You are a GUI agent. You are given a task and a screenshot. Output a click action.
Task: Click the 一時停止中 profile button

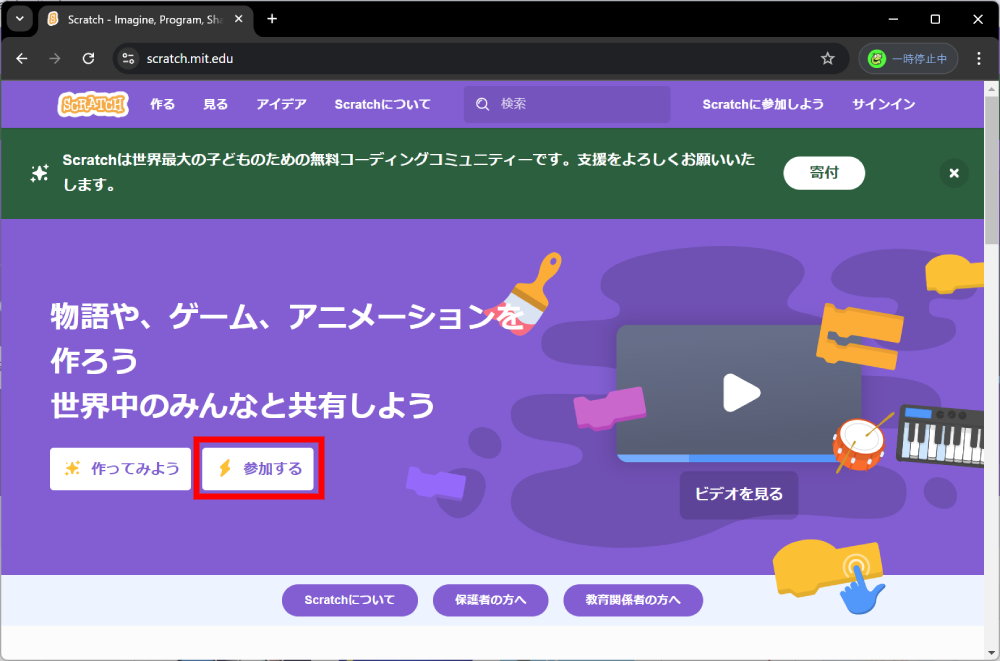[x=908, y=59]
